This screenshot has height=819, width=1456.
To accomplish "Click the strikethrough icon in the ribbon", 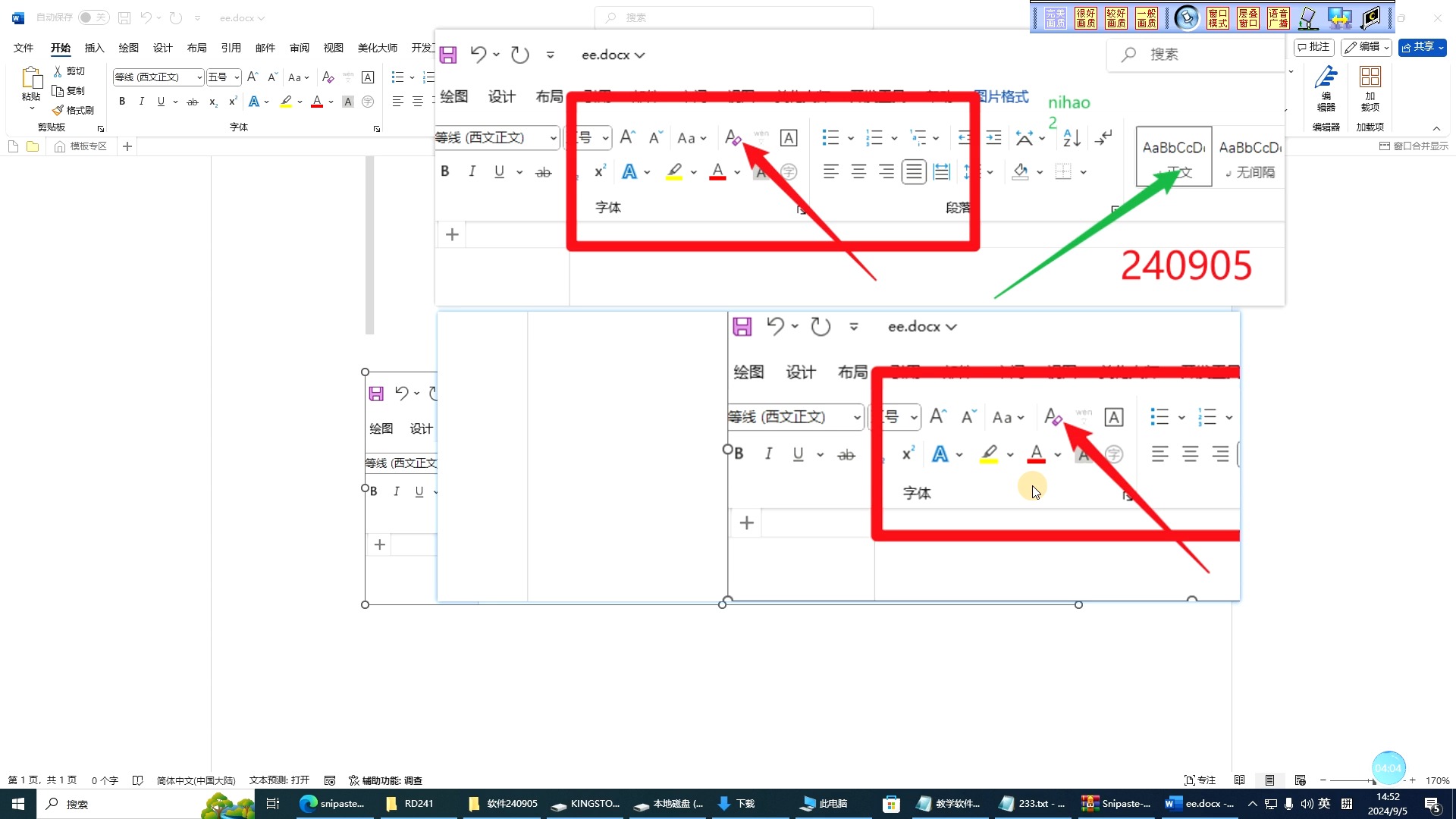I will pyautogui.click(x=193, y=102).
